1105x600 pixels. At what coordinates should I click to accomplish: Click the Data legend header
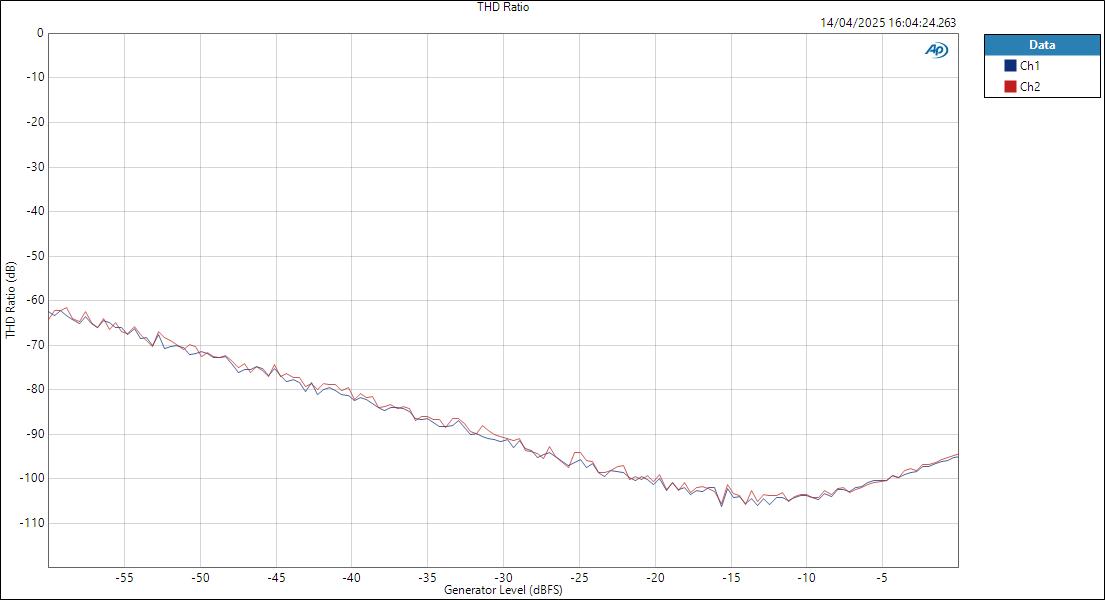(1042, 44)
